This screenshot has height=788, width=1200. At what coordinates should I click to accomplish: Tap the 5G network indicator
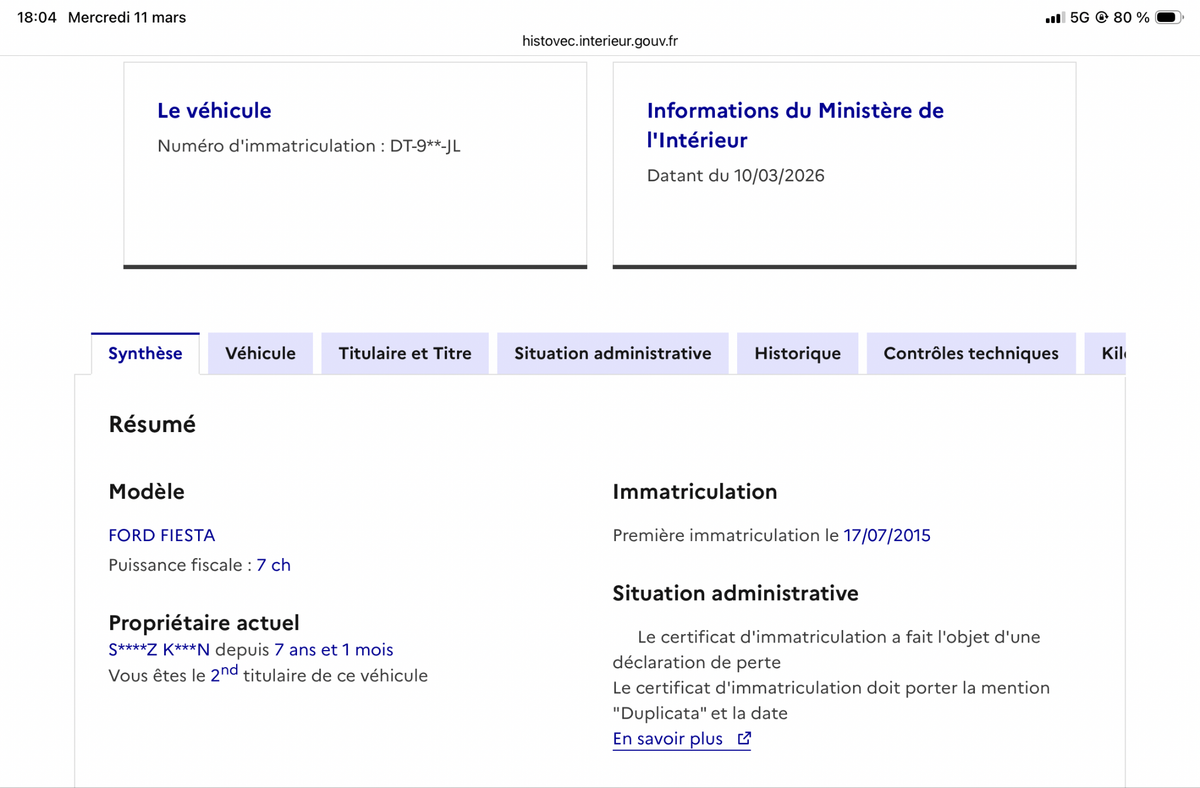[x=1079, y=18]
